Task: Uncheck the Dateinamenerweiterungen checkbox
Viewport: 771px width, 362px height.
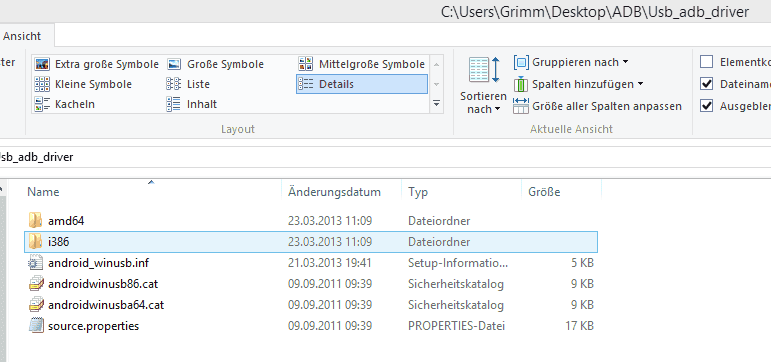Action: point(707,84)
